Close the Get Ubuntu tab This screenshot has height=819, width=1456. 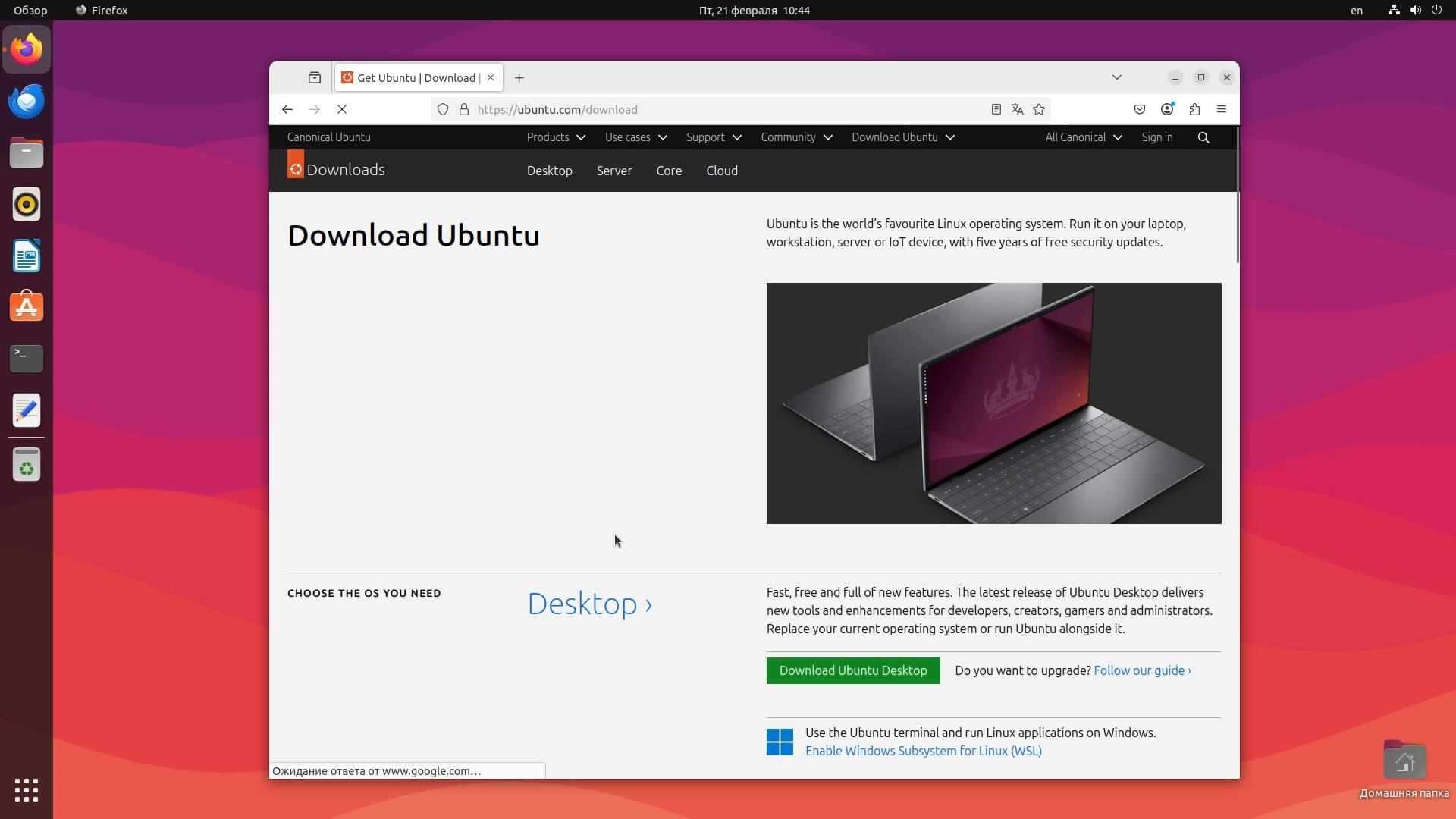[491, 77]
